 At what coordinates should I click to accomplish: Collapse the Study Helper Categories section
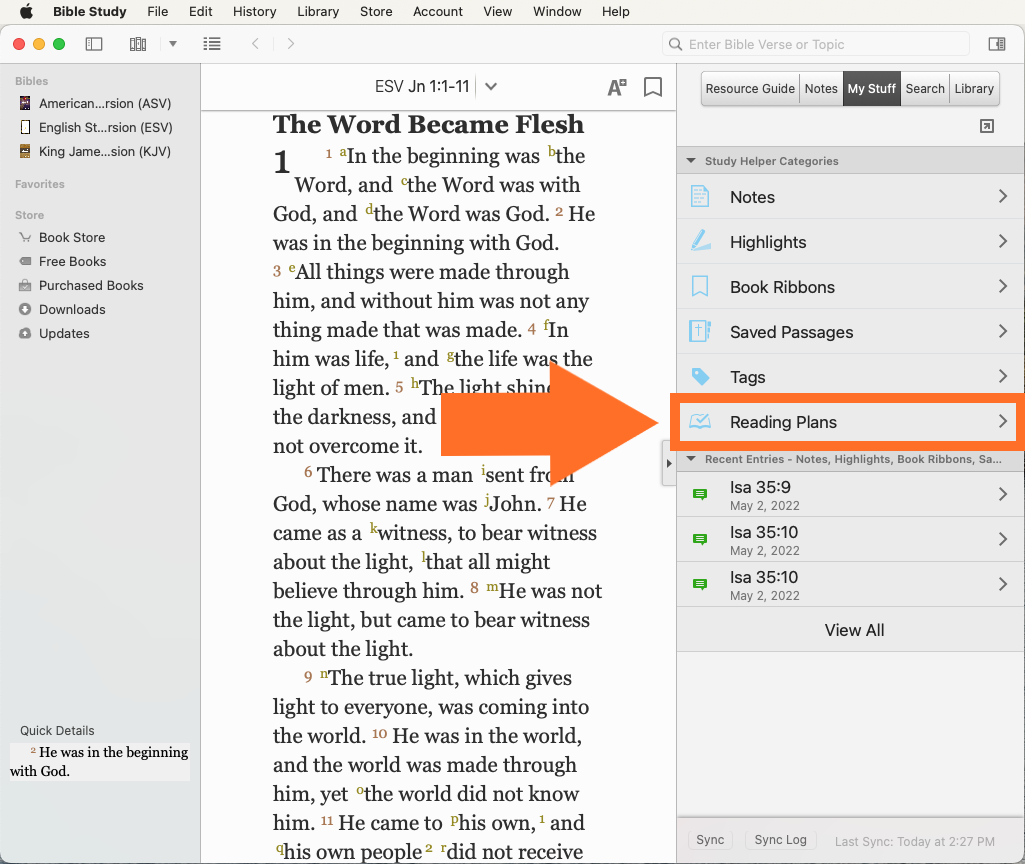click(691, 161)
